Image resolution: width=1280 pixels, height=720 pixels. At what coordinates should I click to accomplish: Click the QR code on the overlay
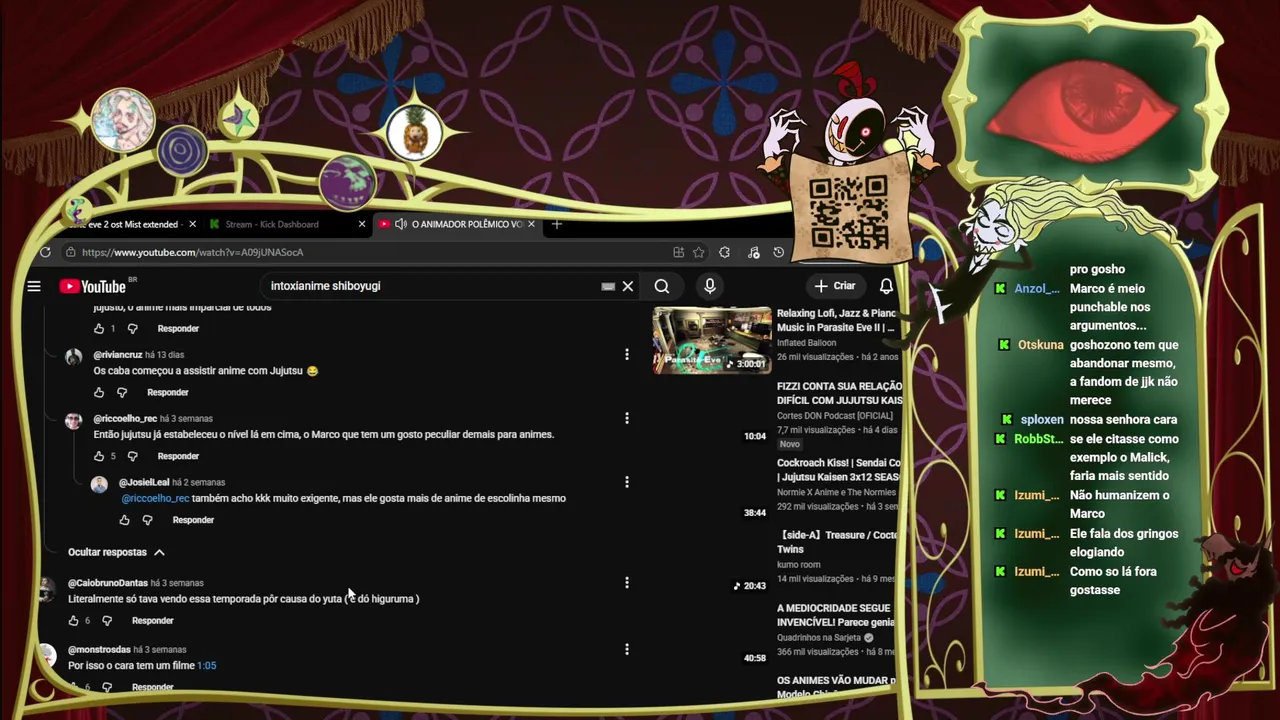tap(848, 212)
